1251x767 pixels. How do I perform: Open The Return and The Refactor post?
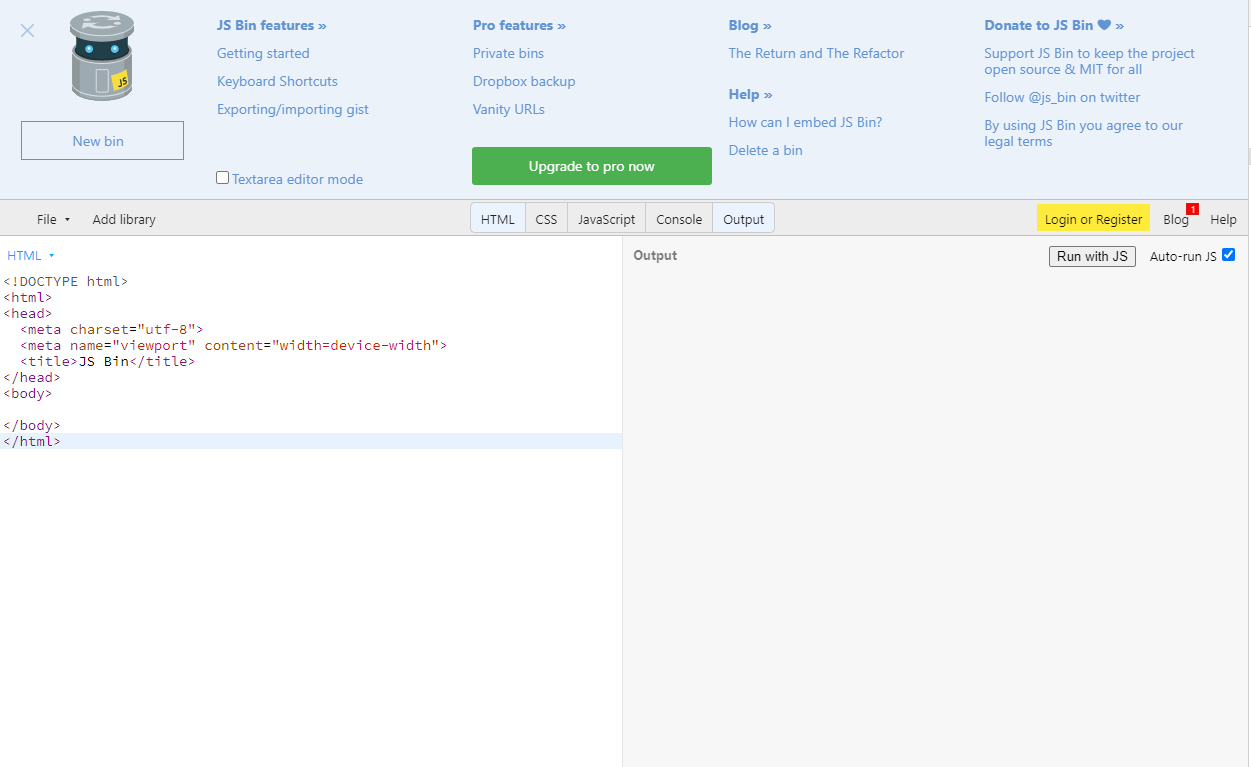pos(816,53)
